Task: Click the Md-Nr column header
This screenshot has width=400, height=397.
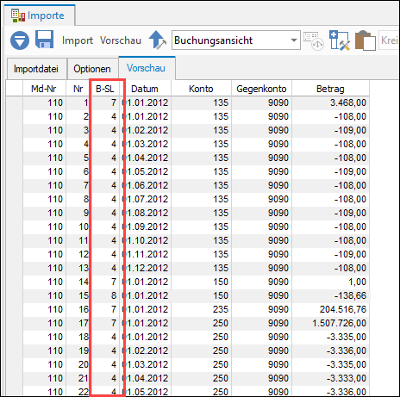Action: click(x=44, y=89)
